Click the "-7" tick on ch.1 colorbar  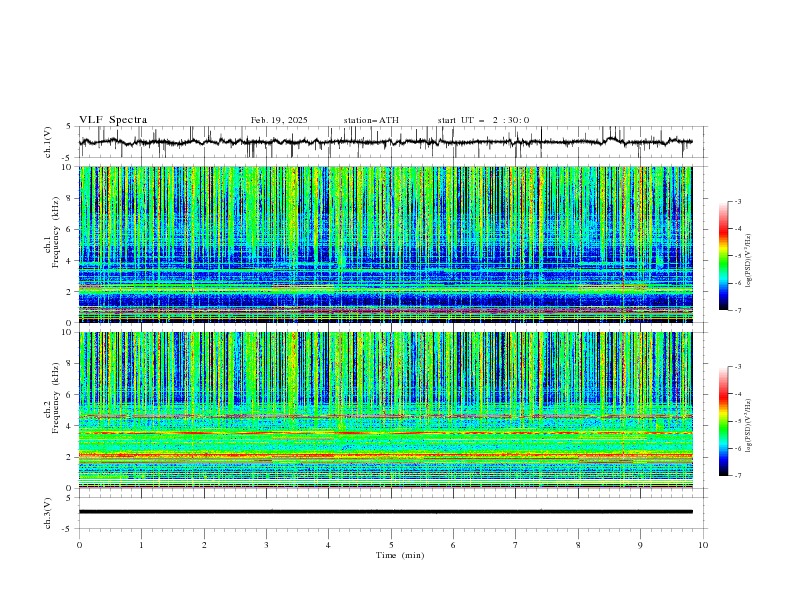[738, 310]
